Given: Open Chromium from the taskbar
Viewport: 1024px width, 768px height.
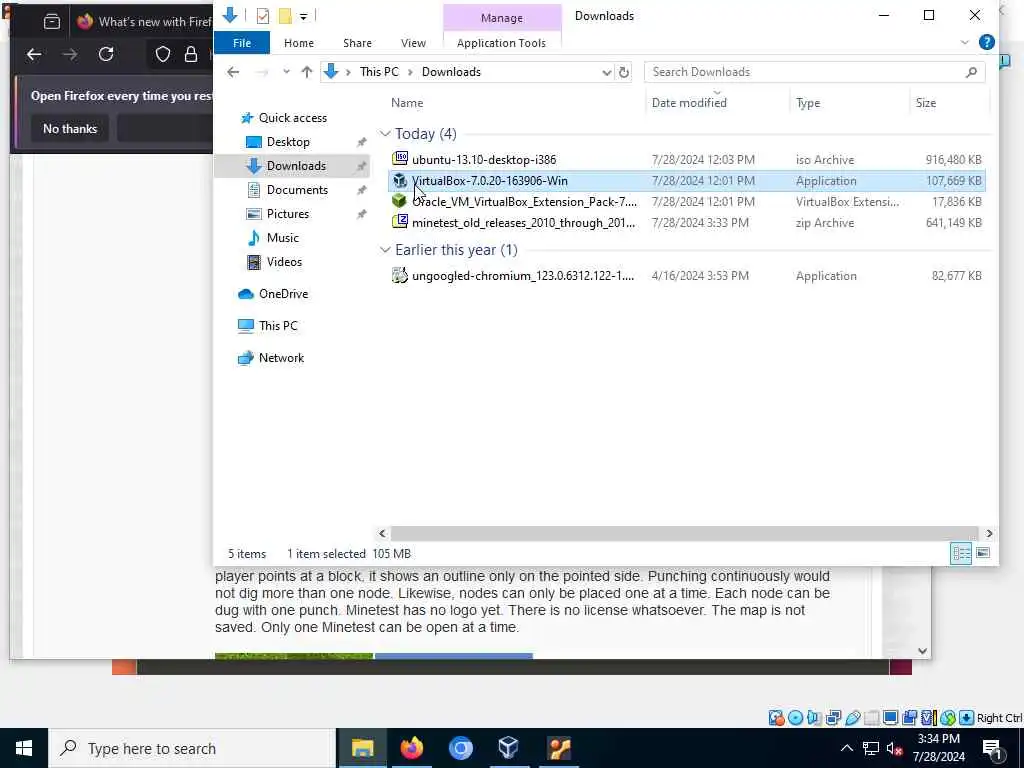Looking at the screenshot, I should coord(460,748).
